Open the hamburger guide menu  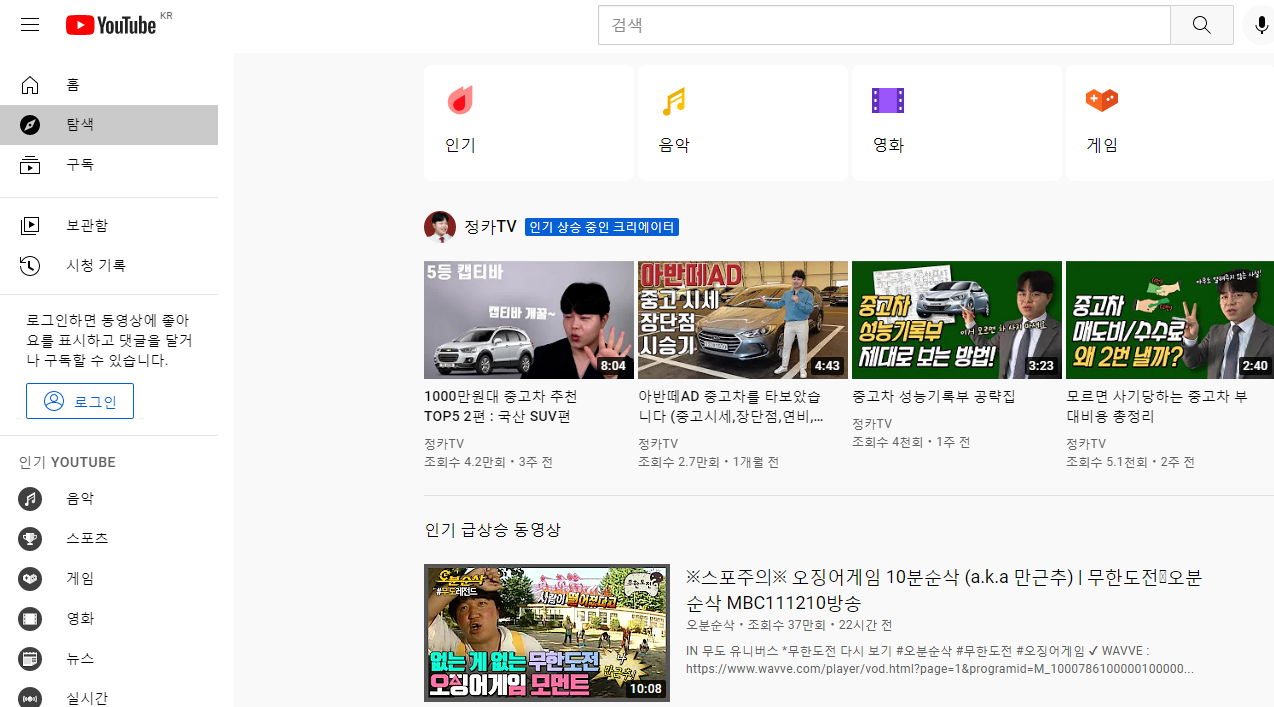[x=30, y=25]
